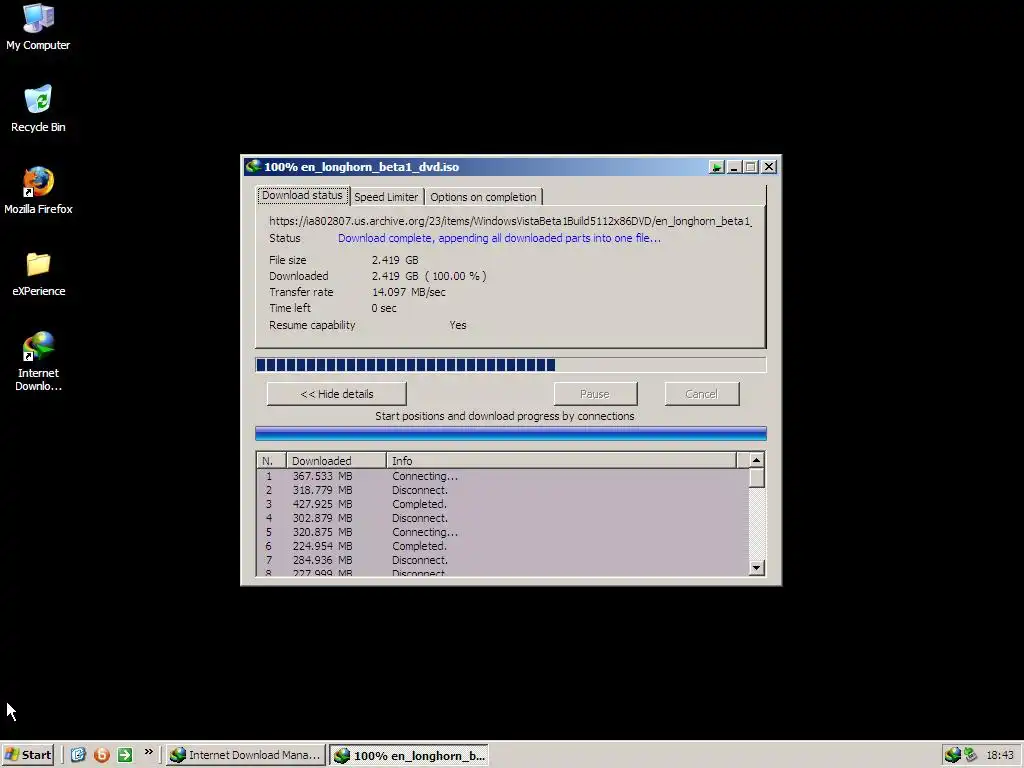
Task: Select connection 1 row with 367.533 MB
Action: click(x=503, y=476)
